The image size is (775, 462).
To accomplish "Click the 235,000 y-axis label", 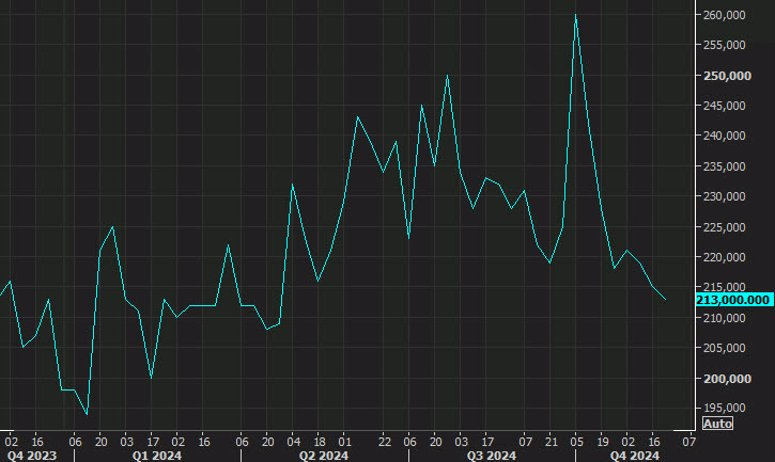I will pyautogui.click(x=724, y=167).
